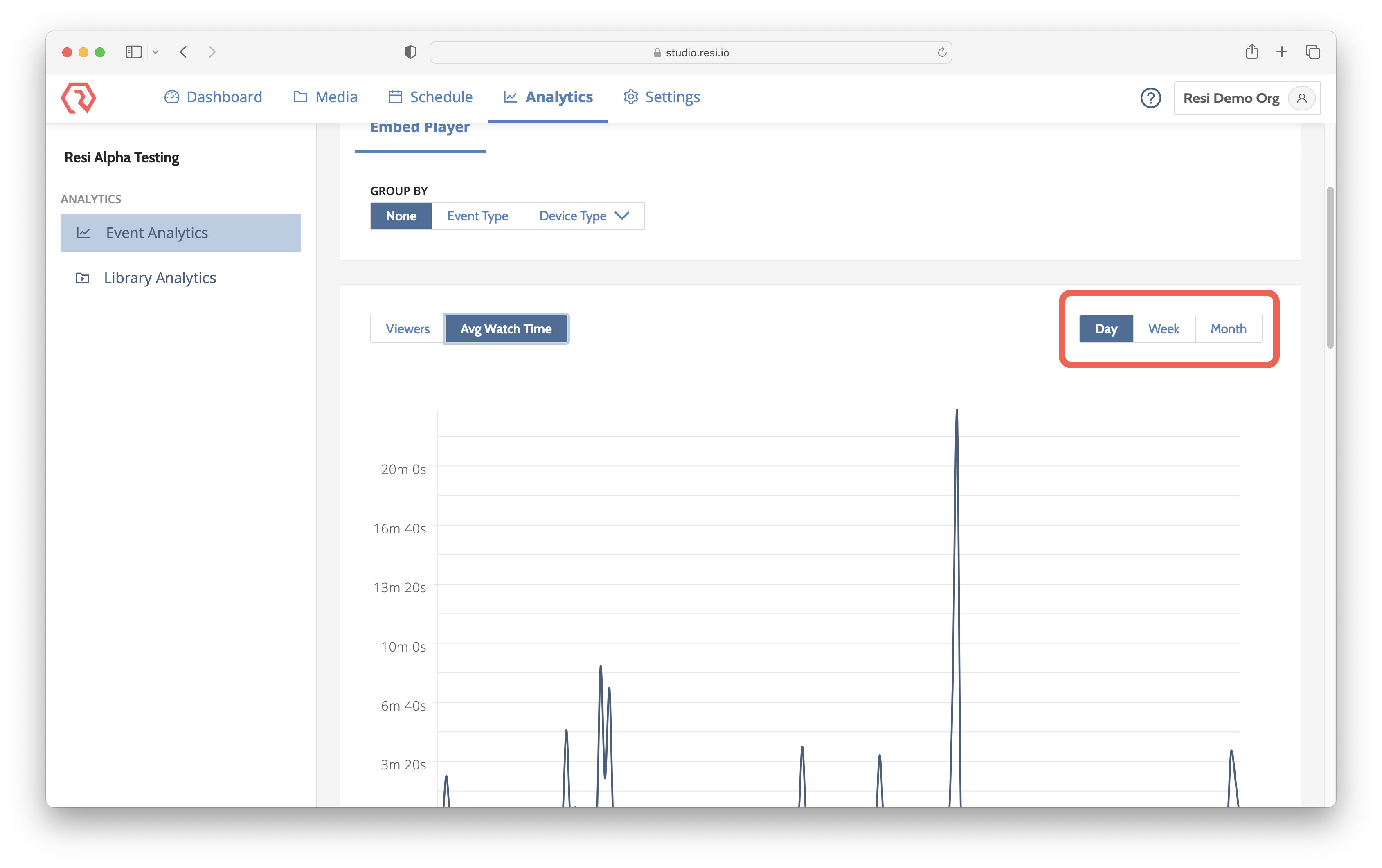This screenshot has height=868, width=1382.
Task: Click the Library Analytics folder icon
Action: (83, 278)
